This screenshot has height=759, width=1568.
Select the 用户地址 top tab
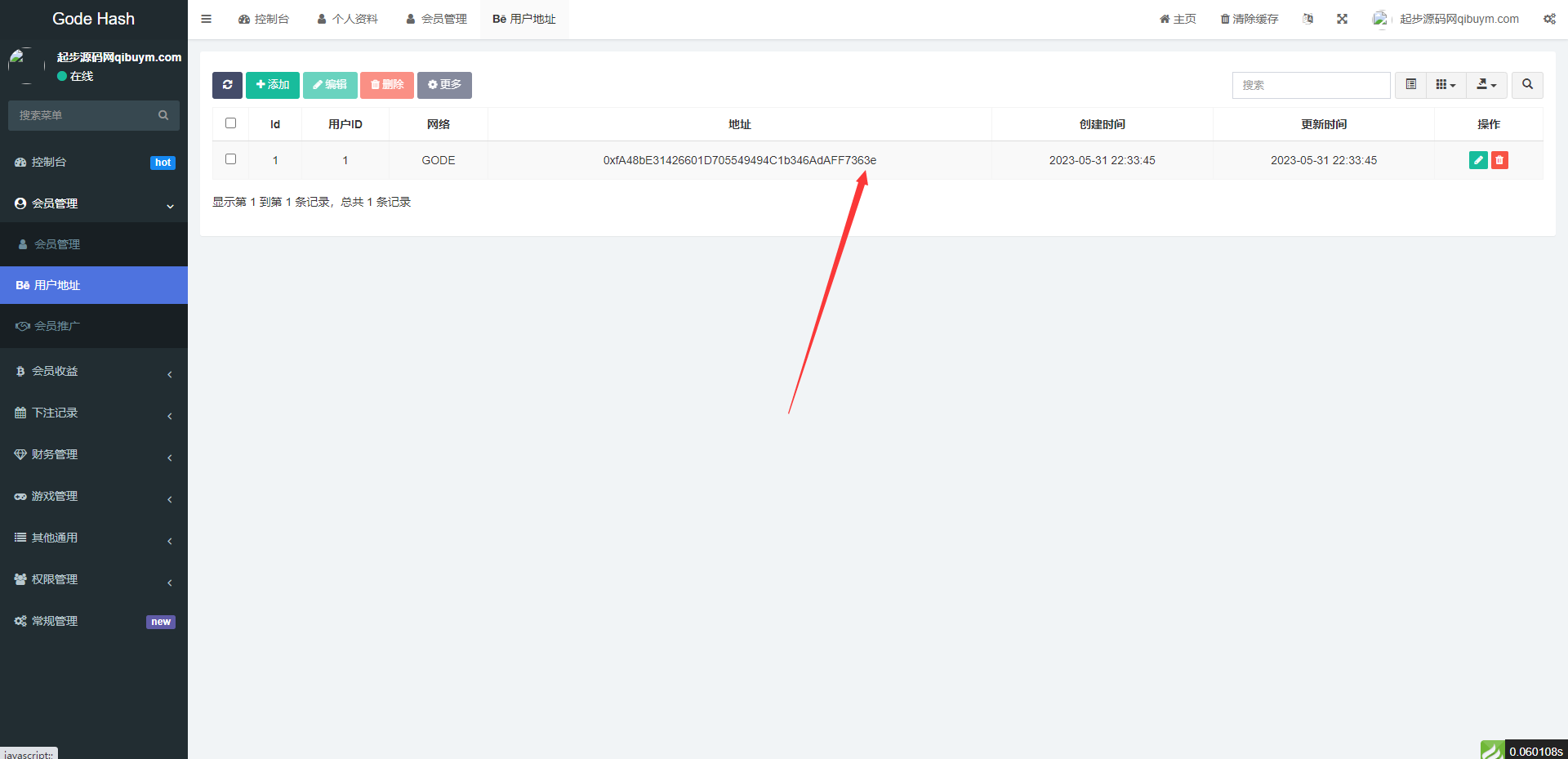click(x=524, y=19)
